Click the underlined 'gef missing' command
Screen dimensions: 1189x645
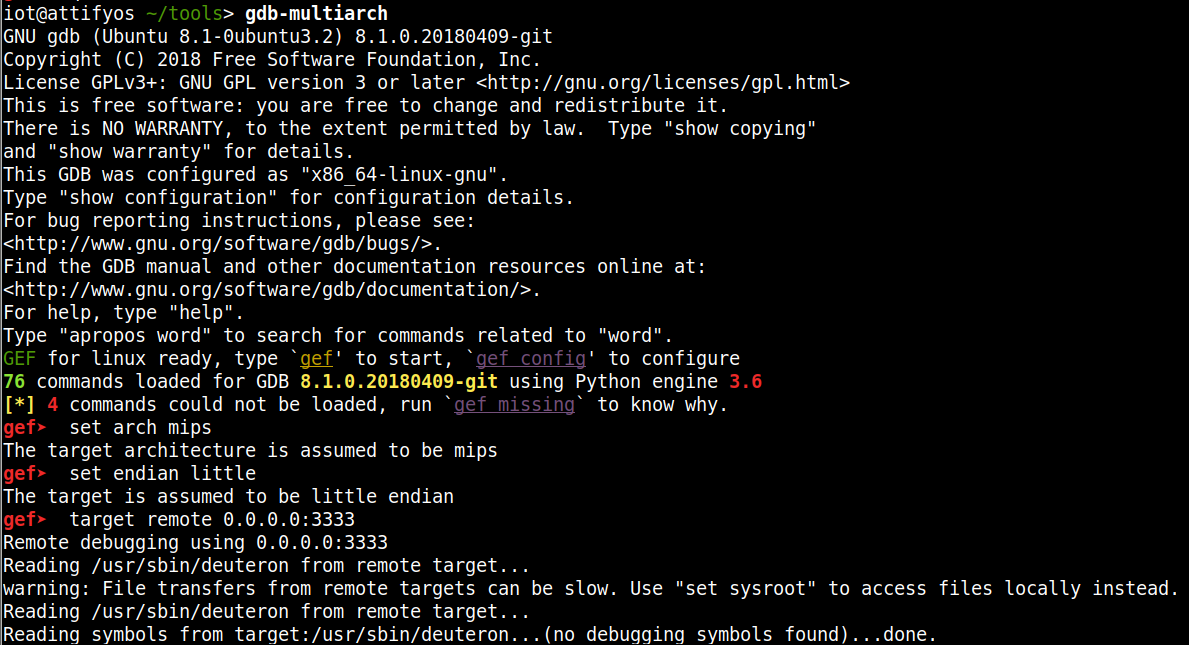pos(514,405)
